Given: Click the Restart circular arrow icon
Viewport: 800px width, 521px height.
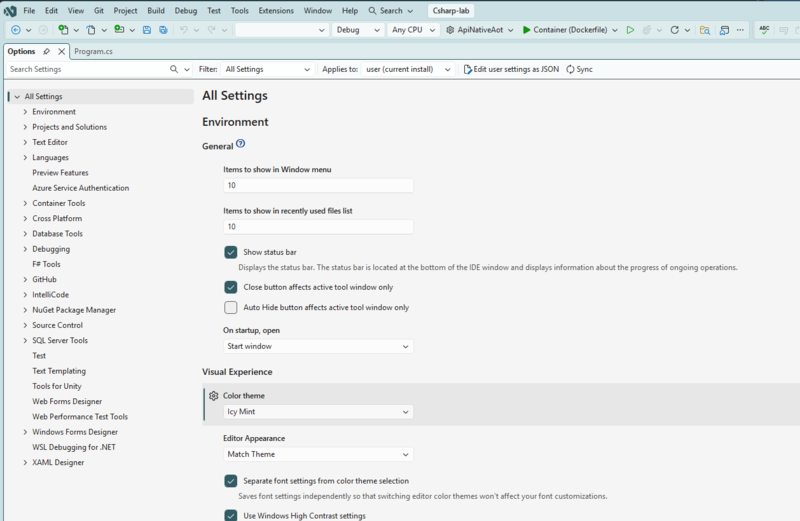Looking at the screenshot, I should [674, 30].
